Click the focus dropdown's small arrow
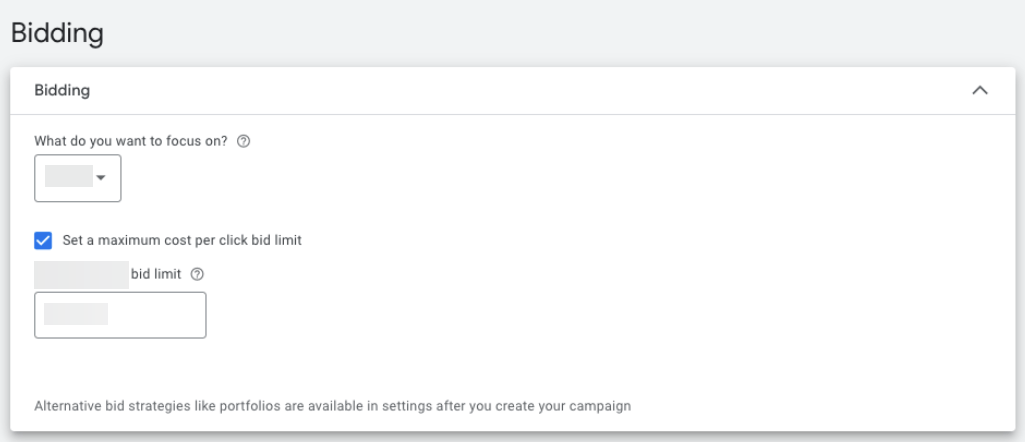Screen dimensions: 1026x446 100,178
